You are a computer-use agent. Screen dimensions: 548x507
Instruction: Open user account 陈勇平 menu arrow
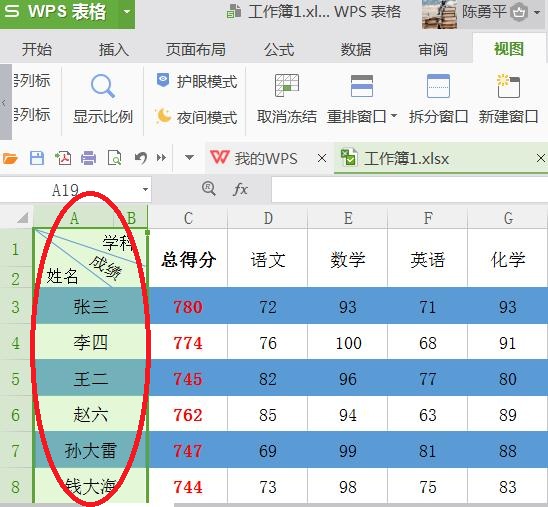pyautogui.click(x=537, y=13)
